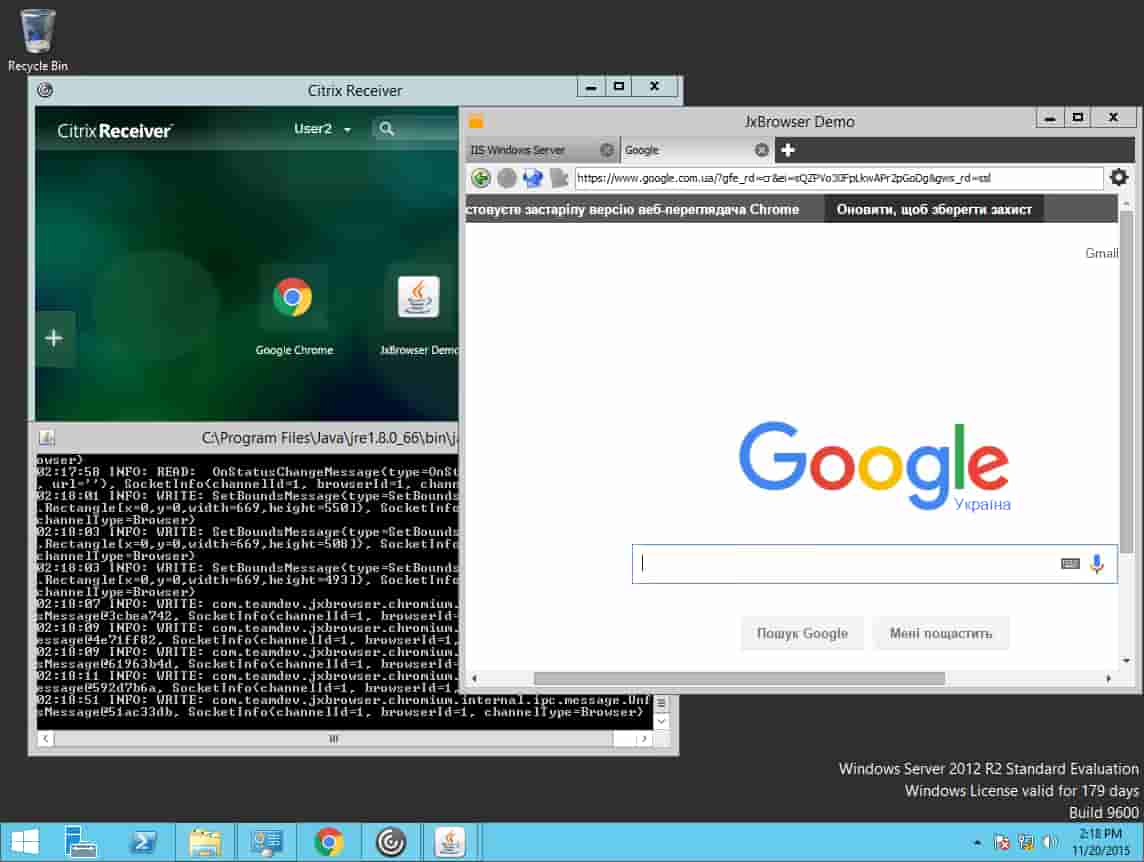The image size is (1144, 862).
Task: Start voice search with microphone icon
Action: point(1097,563)
